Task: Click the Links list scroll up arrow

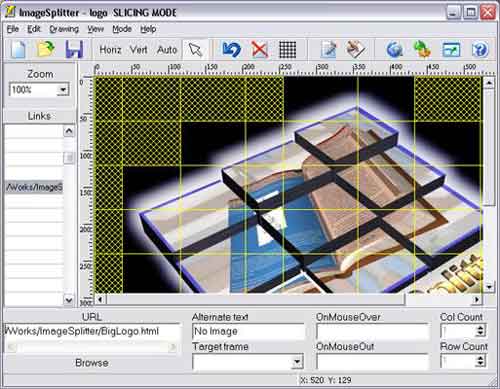Action: [69, 131]
